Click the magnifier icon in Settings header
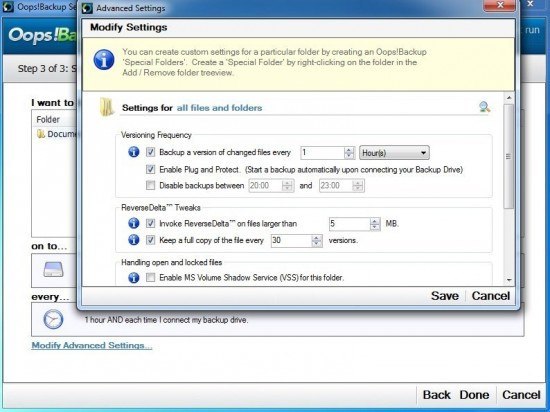The width and height of the screenshot is (550, 412). click(484, 107)
